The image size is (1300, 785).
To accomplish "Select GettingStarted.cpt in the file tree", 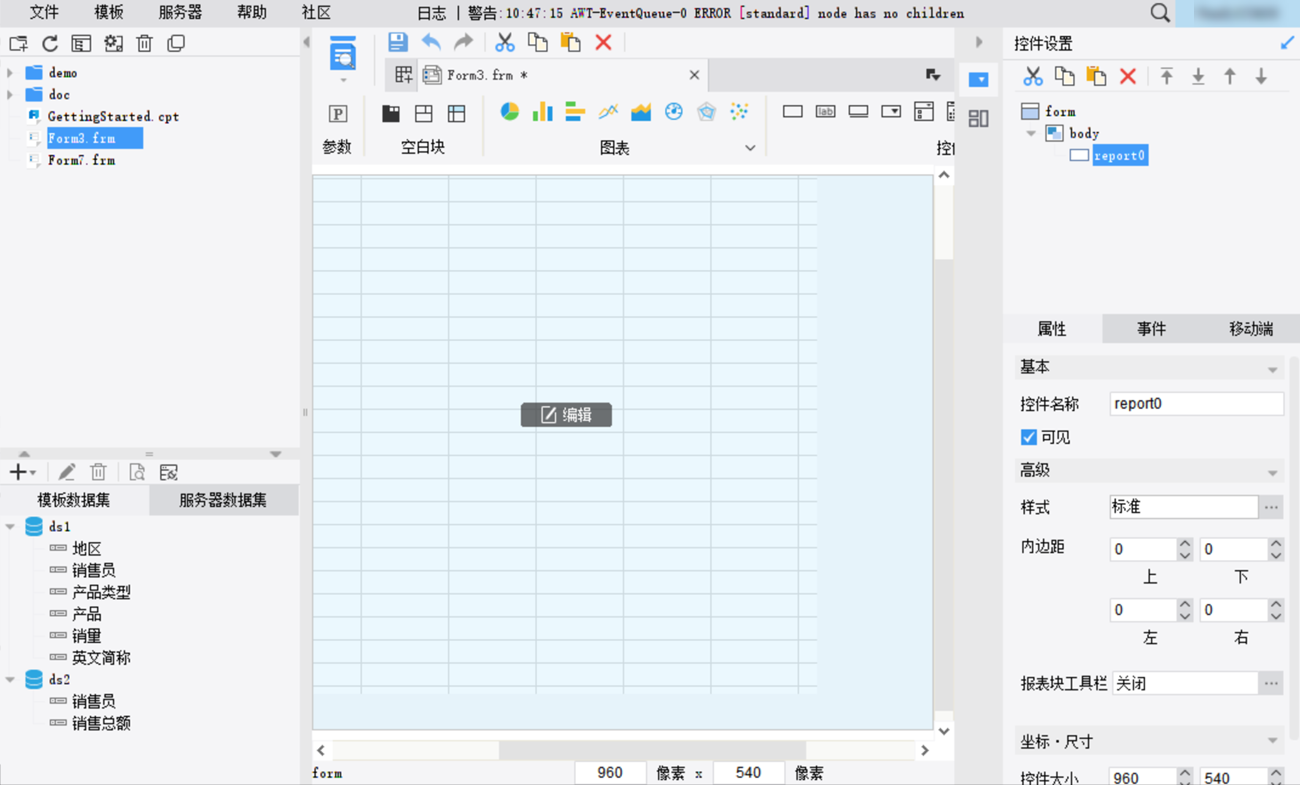I will pyautogui.click(x=113, y=117).
